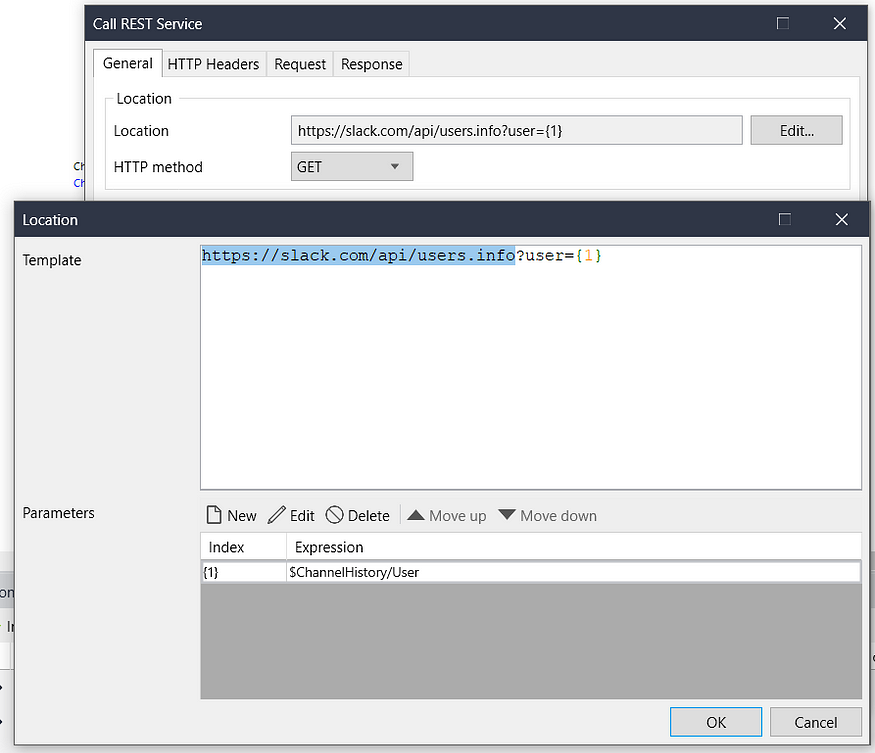Maximize the Call REST Service window
This screenshot has width=875, height=753.
coord(783,23)
